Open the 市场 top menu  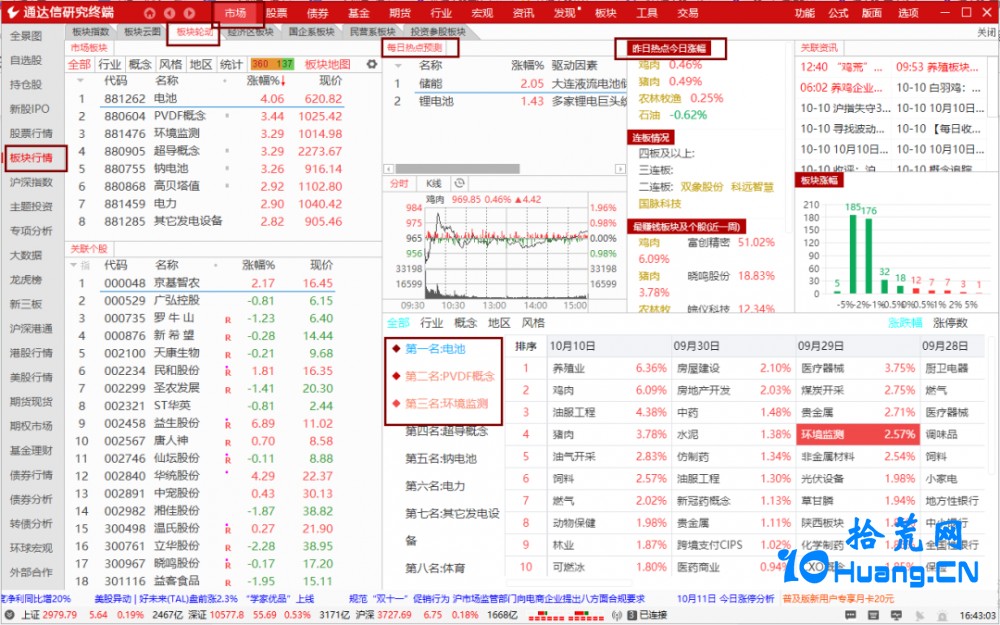click(x=235, y=13)
